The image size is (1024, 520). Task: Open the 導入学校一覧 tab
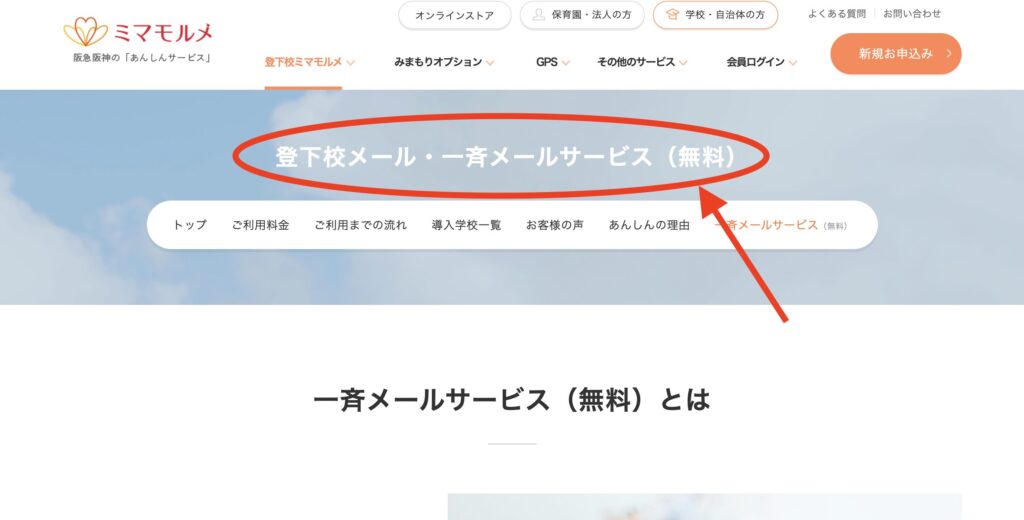[466, 225]
